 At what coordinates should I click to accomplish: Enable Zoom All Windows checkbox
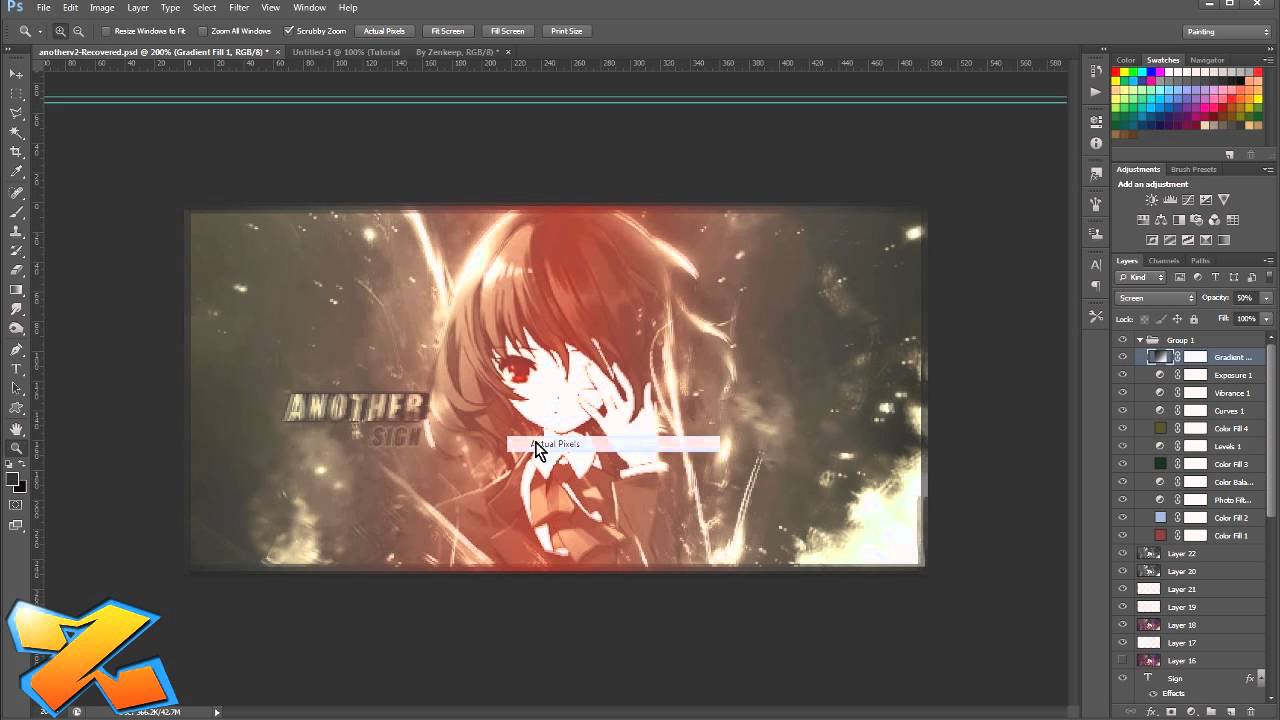pyautogui.click(x=203, y=31)
